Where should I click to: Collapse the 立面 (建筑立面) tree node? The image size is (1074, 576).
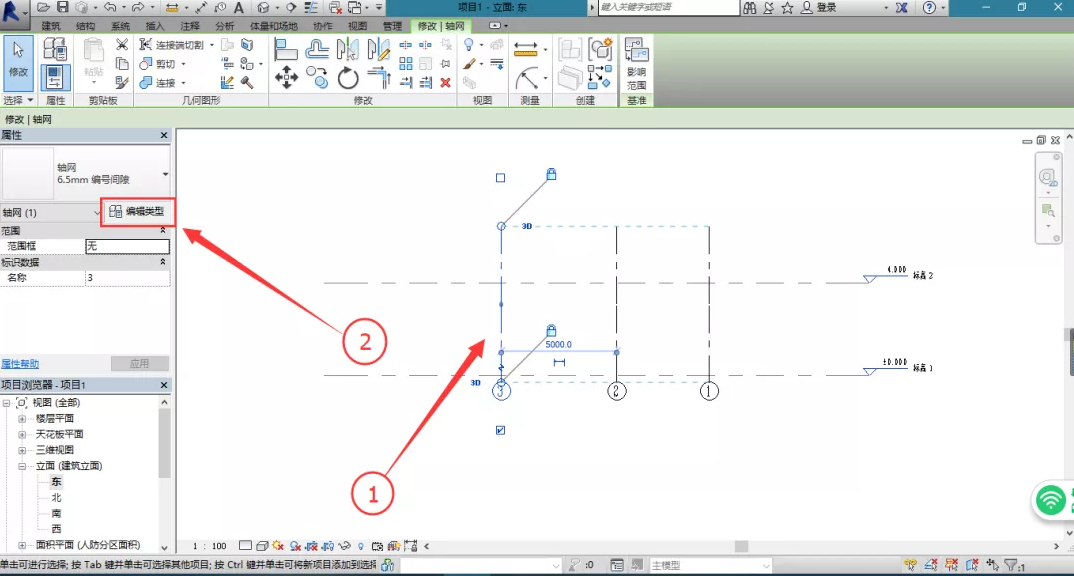22,466
